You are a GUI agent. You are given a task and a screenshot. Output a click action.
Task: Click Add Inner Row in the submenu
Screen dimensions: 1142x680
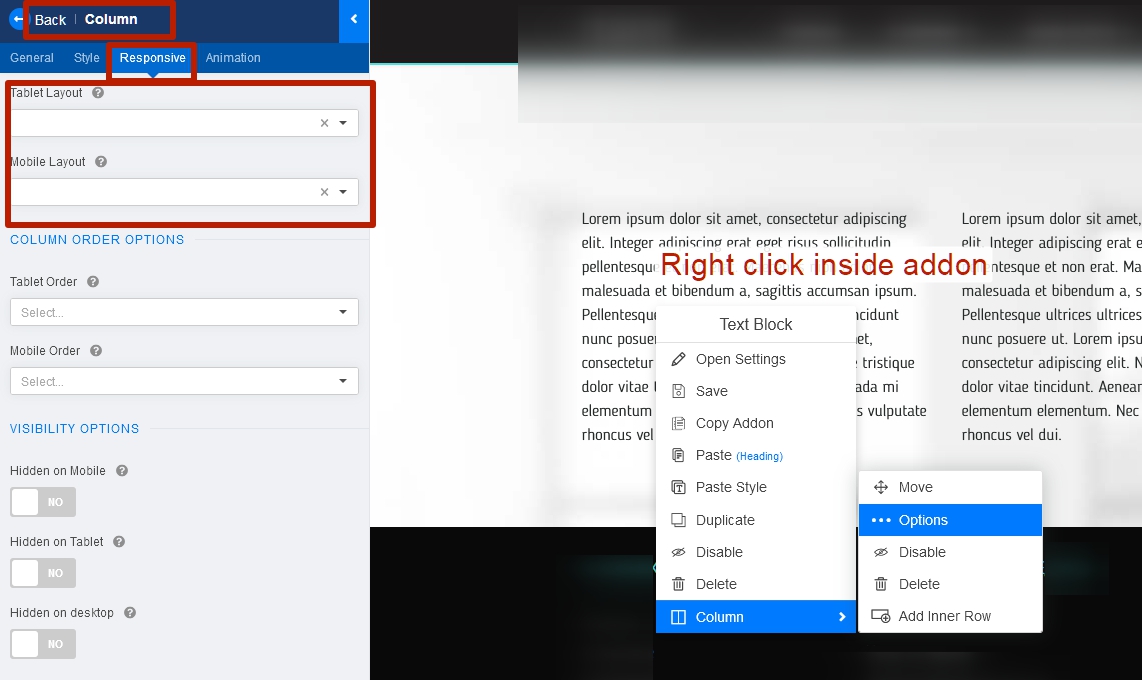944,616
